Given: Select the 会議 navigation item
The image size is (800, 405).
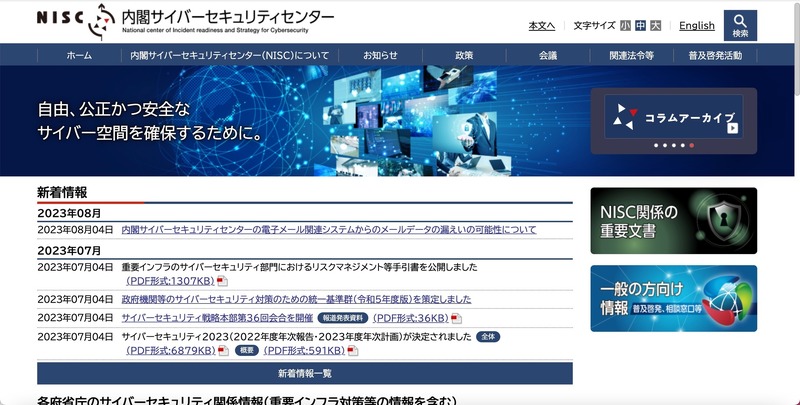Looking at the screenshot, I should (548, 56).
